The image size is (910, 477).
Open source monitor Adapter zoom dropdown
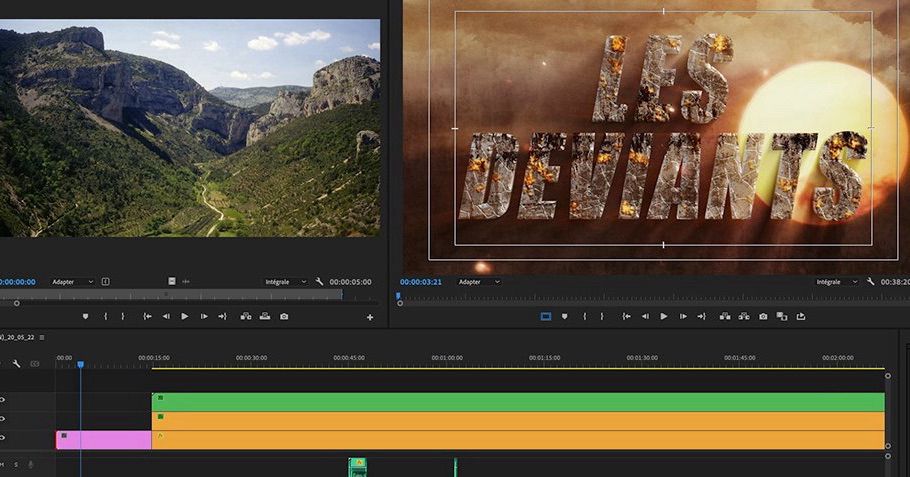[x=73, y=282]
